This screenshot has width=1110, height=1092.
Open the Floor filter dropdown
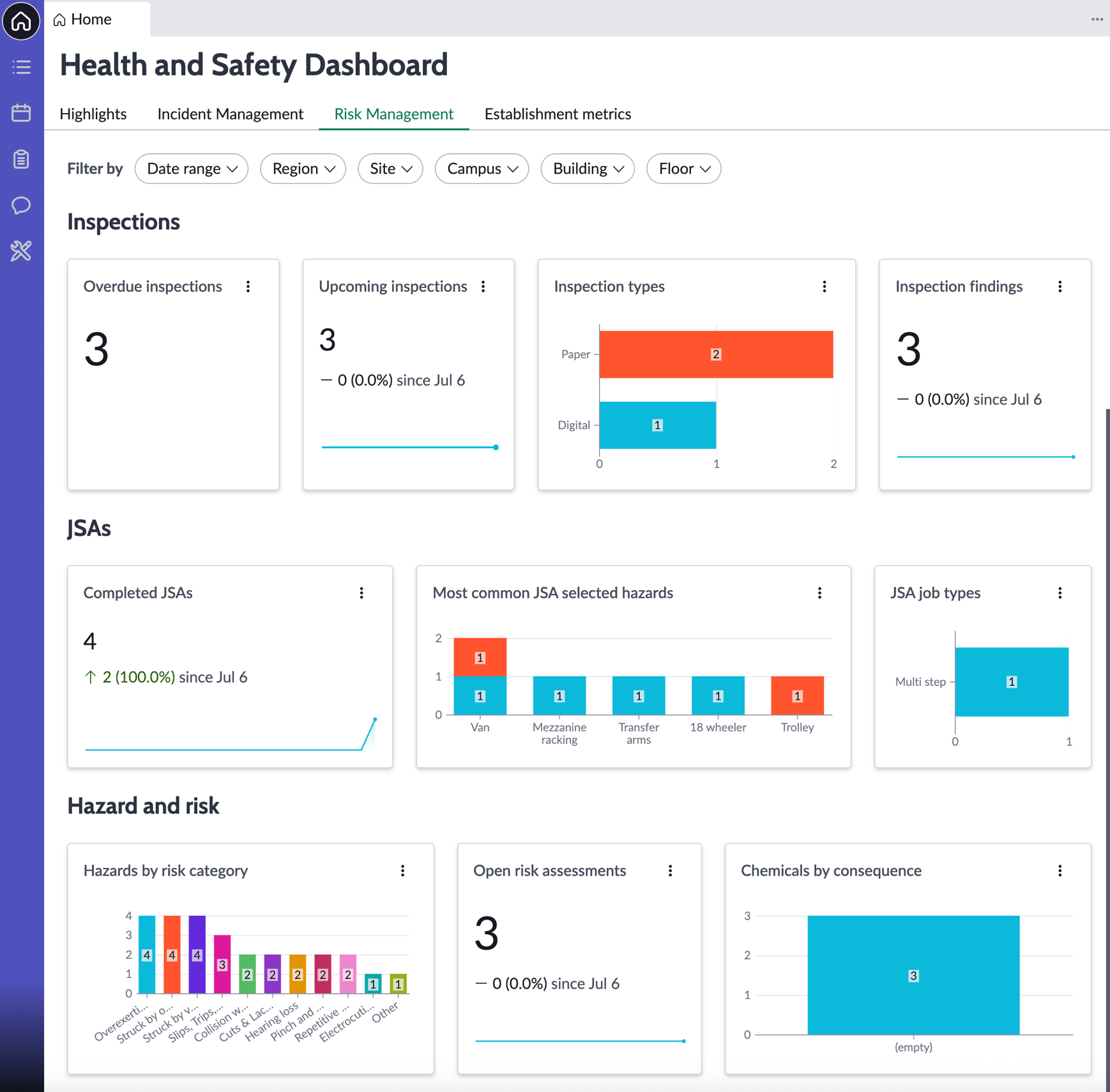[x=684, y=169]
